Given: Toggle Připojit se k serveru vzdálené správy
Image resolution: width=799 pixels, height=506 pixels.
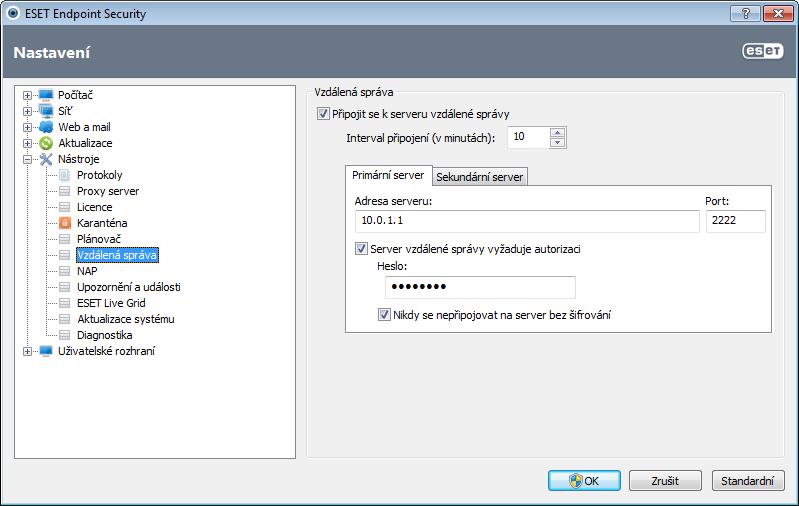Looking at the screenshot, I should coord(323,114).
